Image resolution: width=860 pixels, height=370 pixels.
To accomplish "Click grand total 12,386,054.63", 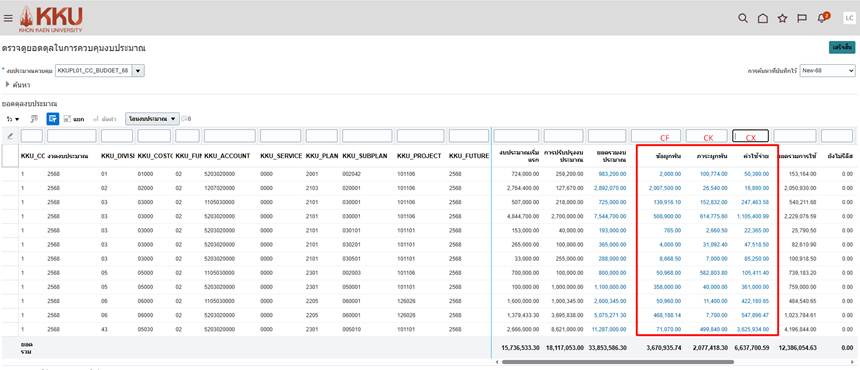I will [797, 348].
